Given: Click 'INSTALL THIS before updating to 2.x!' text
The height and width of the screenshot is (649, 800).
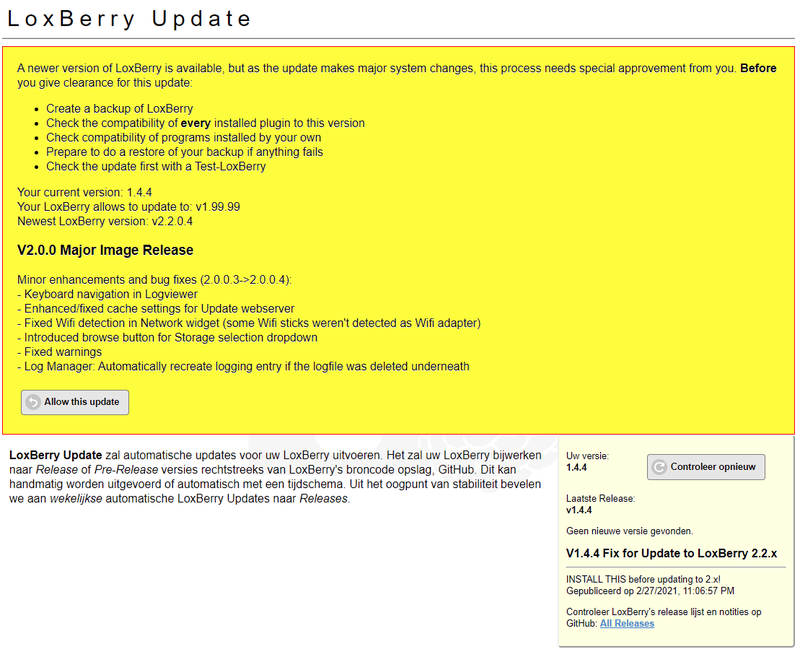Looking at the screenshot, I should 643,580.
